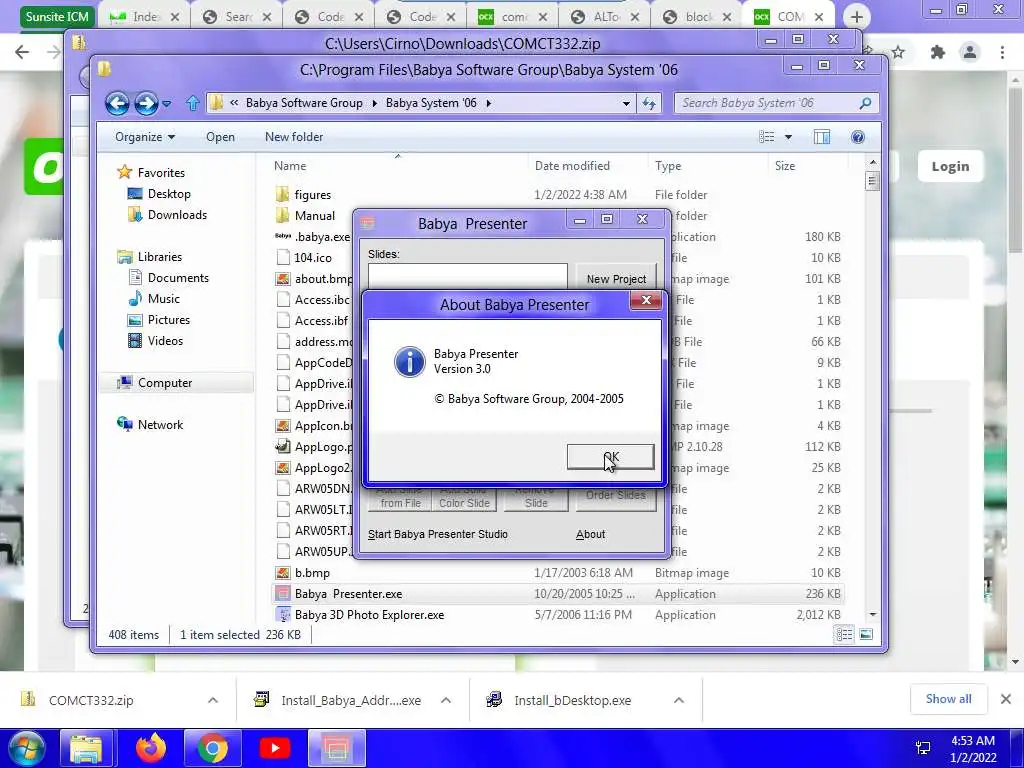Click Explorer Forward navigation arrow
Screen dimensions: 1024x768
click(x=146, y=103)
